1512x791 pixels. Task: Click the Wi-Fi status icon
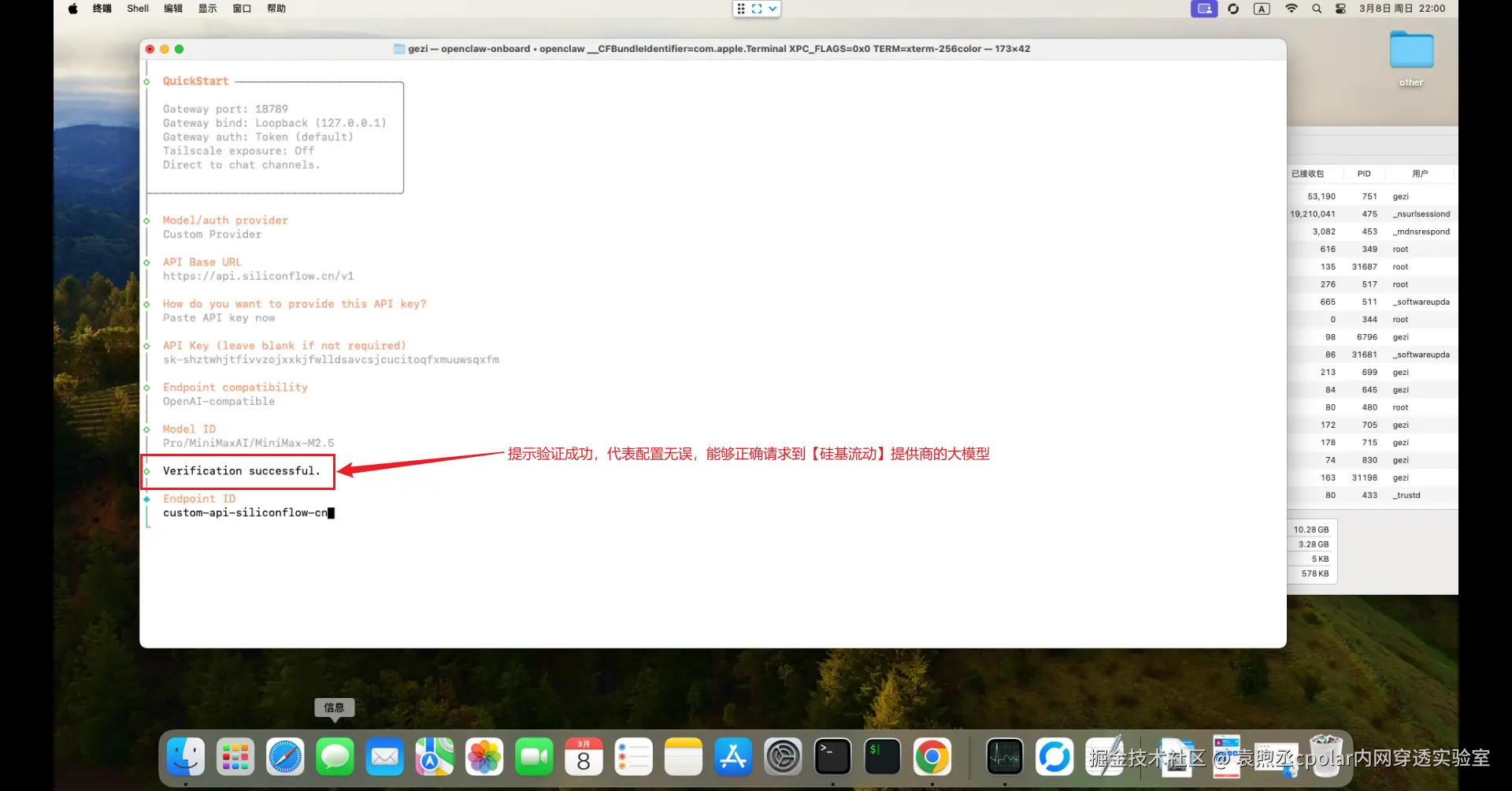coord(1291,9)
